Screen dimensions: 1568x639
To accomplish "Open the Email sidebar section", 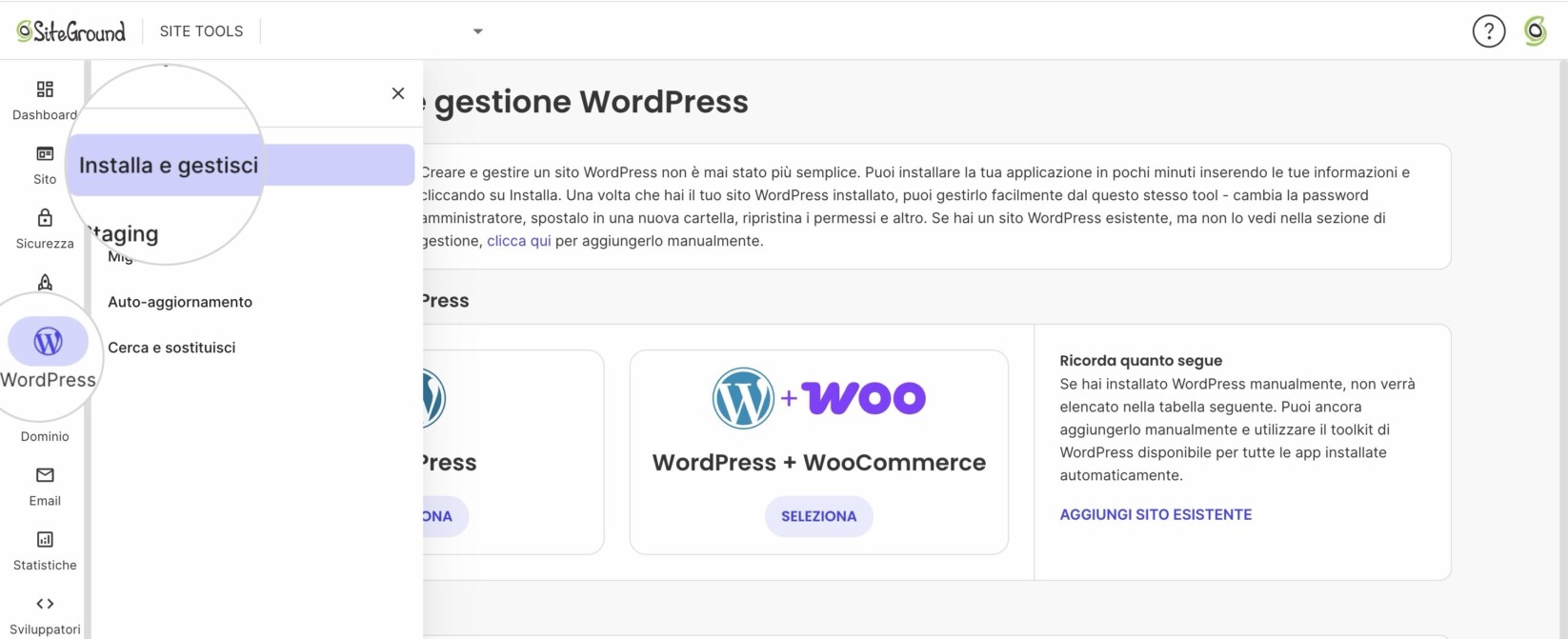I will [45, 487].
